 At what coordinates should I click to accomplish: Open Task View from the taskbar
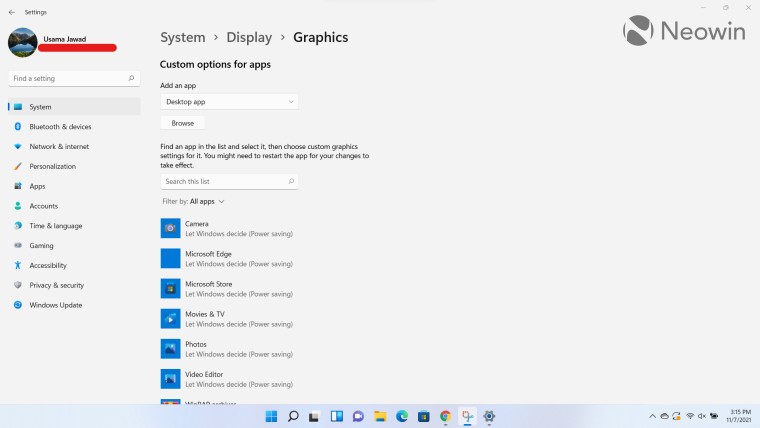tap(314, 416)
